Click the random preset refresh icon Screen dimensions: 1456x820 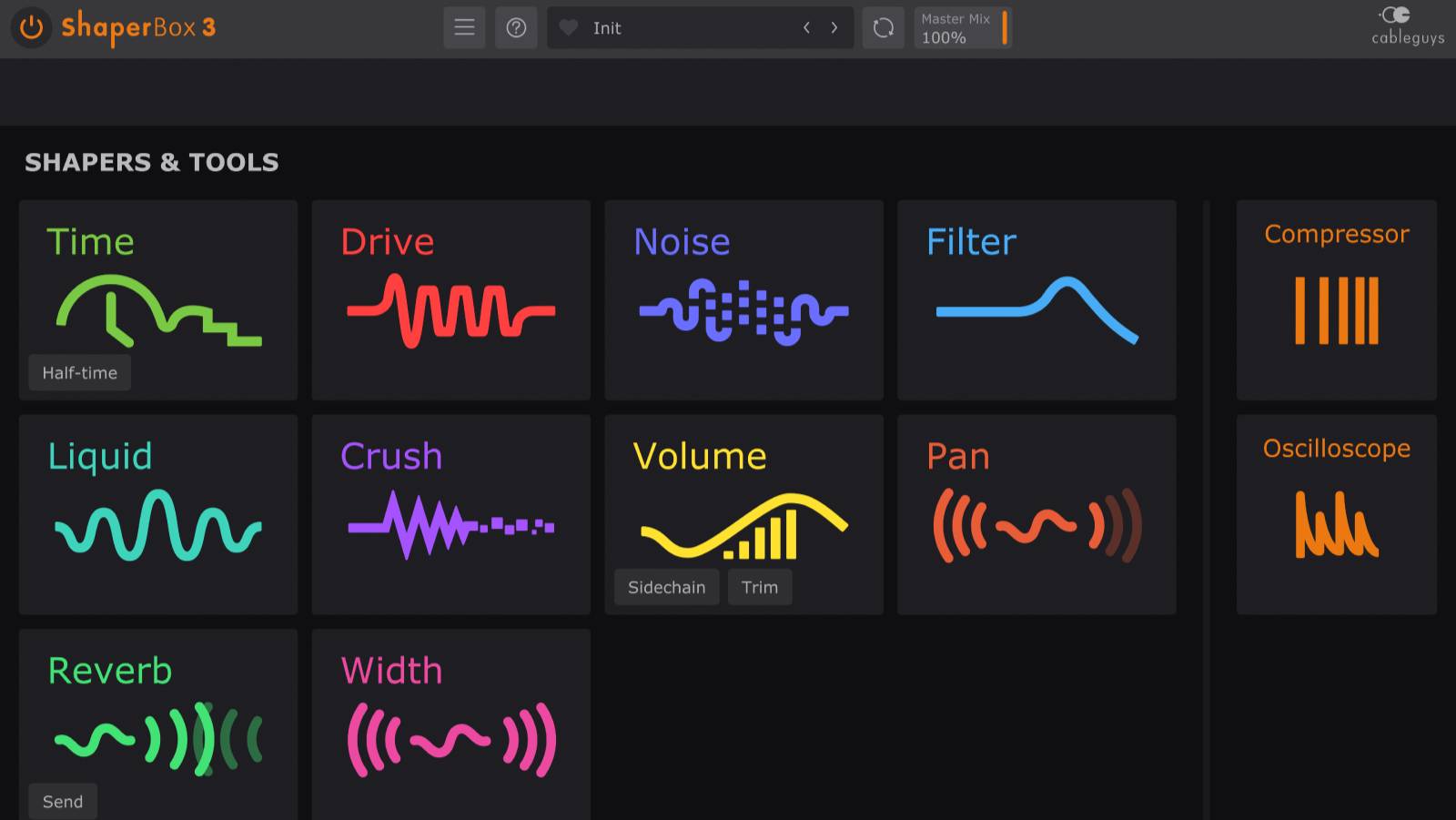click(x=883, y=27)
